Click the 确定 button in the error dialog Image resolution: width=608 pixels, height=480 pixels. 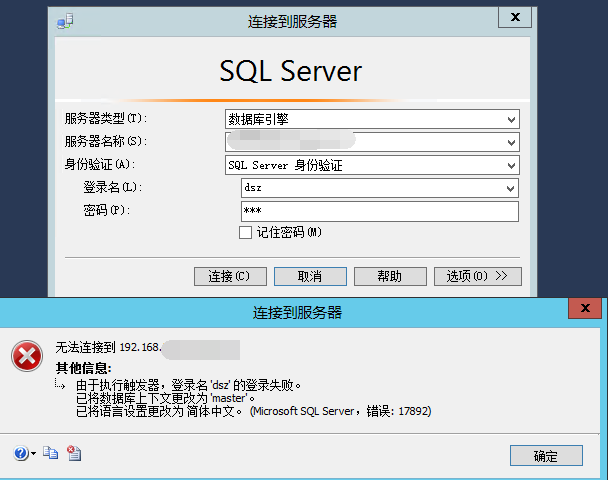546,456
